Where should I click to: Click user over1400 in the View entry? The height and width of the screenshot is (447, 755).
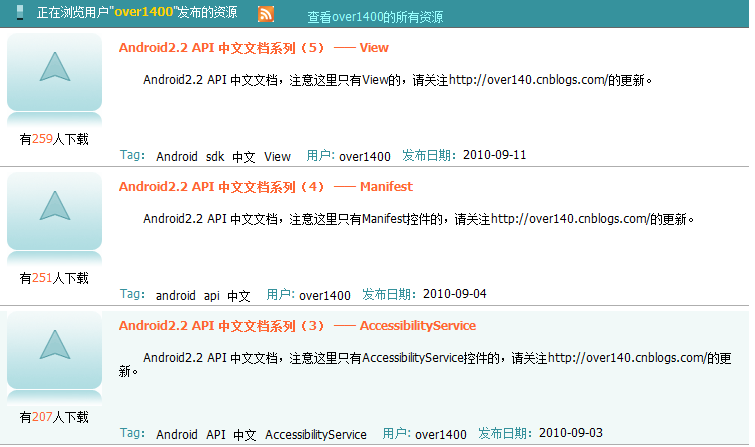point(364,157)
